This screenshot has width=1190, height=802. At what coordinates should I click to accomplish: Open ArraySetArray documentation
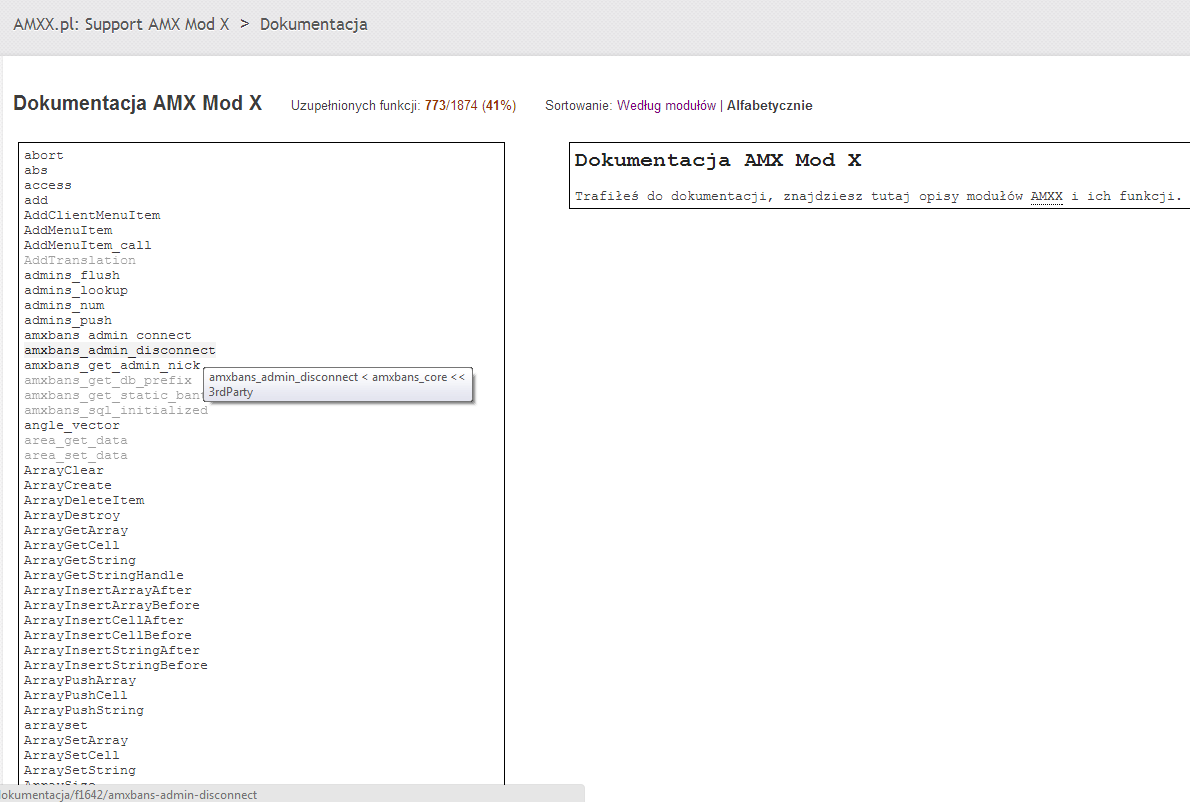coord(75,741)
